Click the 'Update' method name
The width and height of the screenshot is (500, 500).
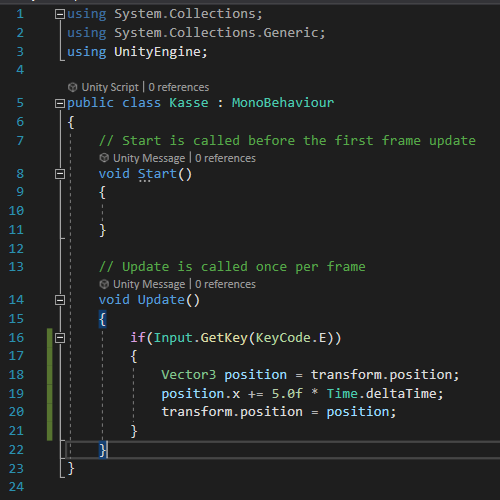pyautogui.click(x=161, y=300)
